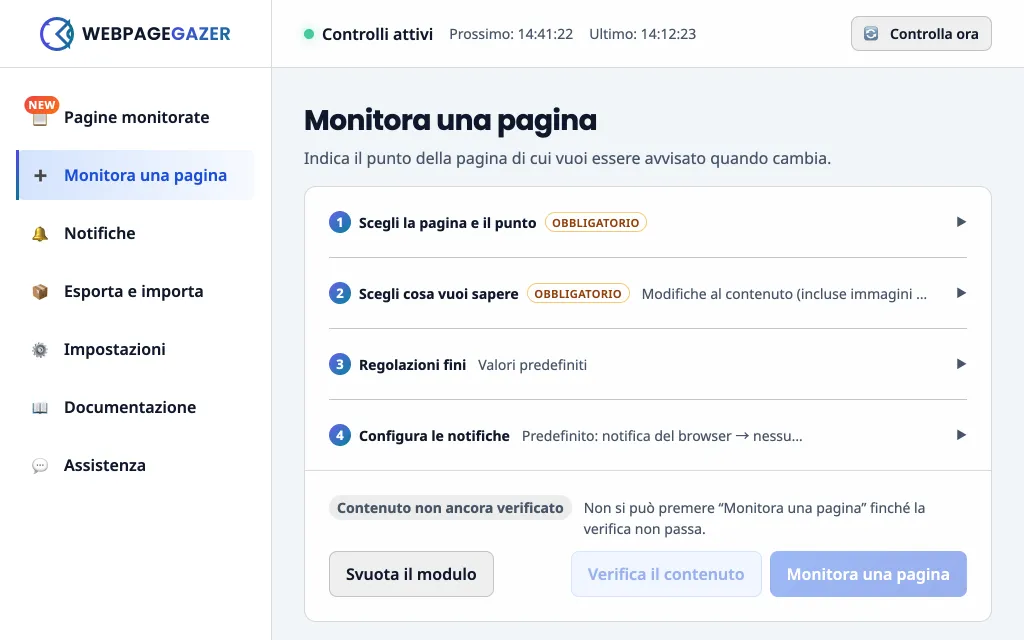The width and height of the screenshot is (1024, 640).
Task: Click the NEW badge on Pagine monitorate
Action: pos(42,104)
